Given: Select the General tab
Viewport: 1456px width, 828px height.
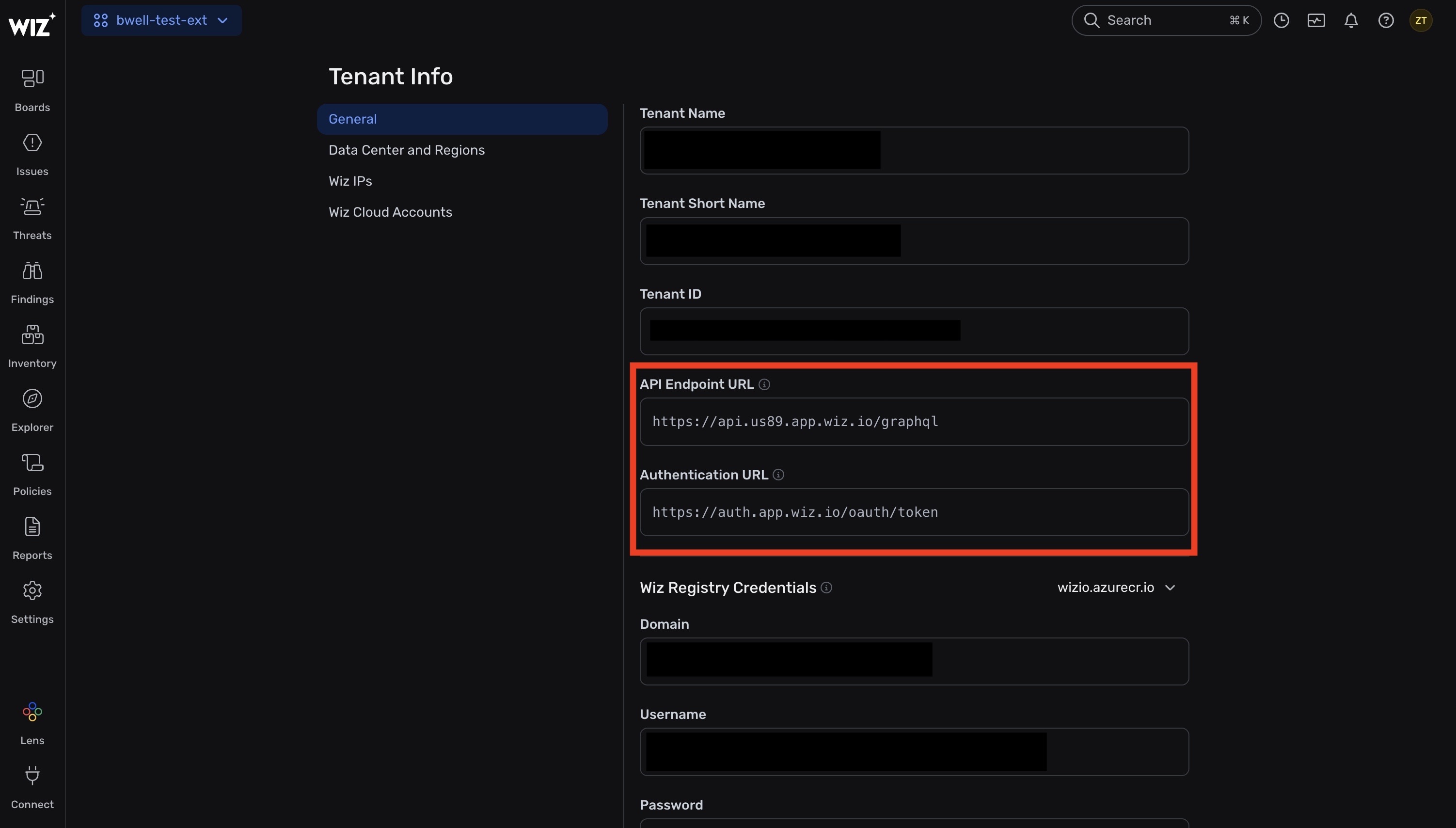Looking at the screenshot, I should coord(462,119).
